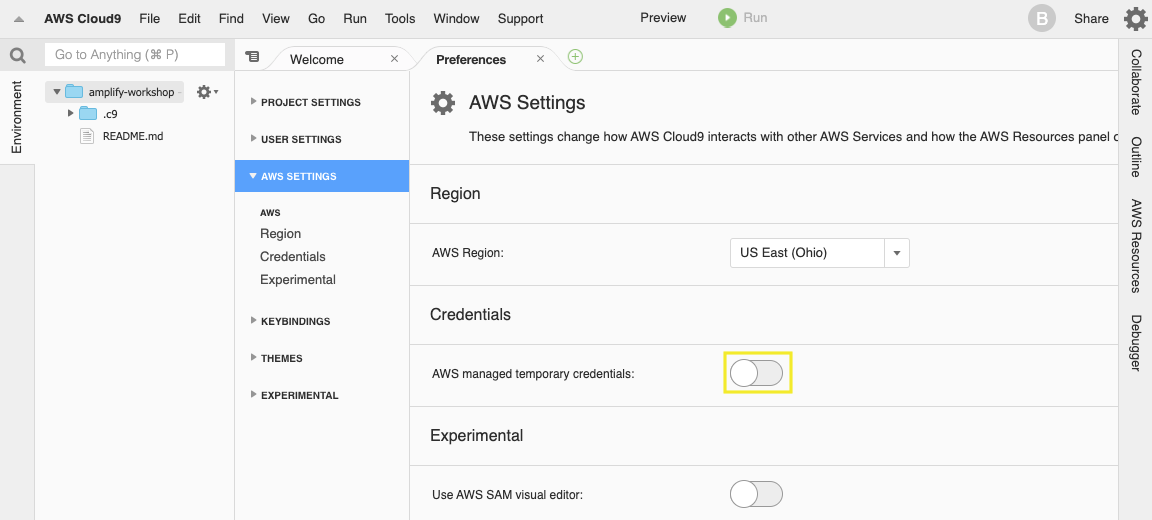Click the collapse menu bar arrow icon
This screenshot has width=1152, height=520.
(19, 19)
